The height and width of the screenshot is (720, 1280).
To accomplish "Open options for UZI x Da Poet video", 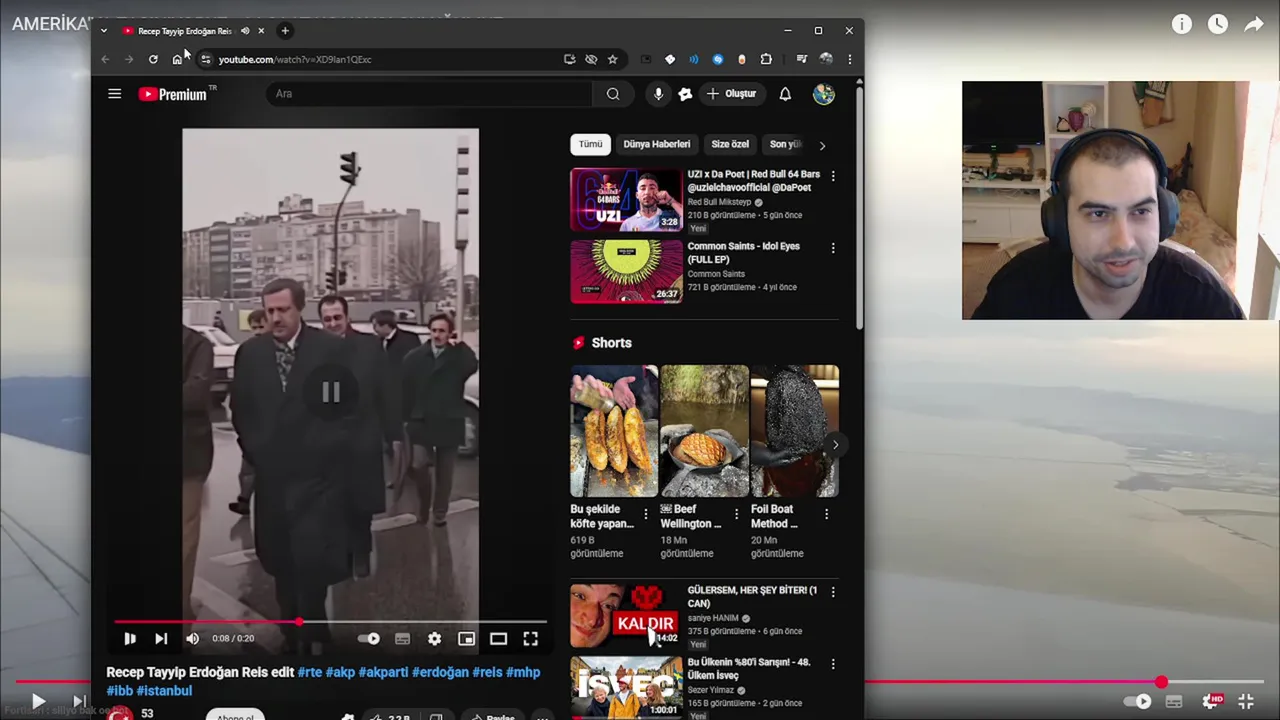I will pyautogui.click(x=833, y=176).
